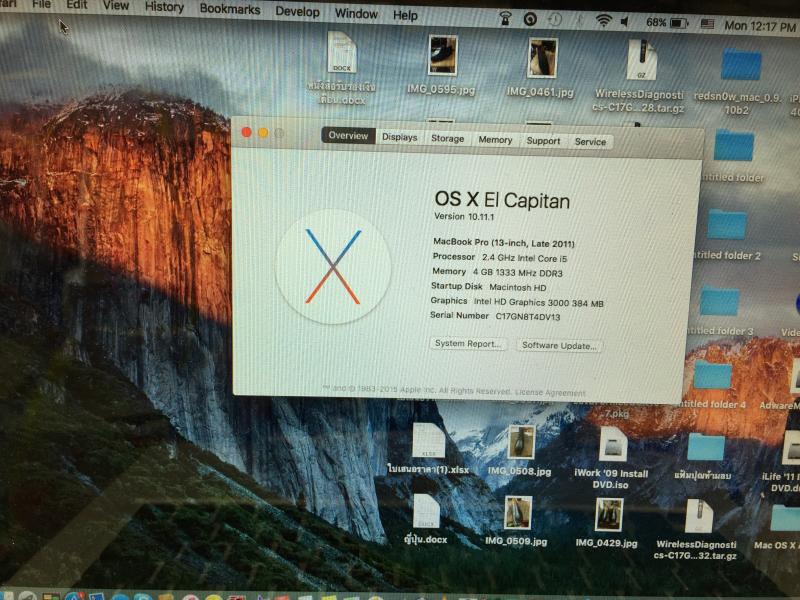Click the yellow minimize button of About window
800x600 pixels.
263,133
